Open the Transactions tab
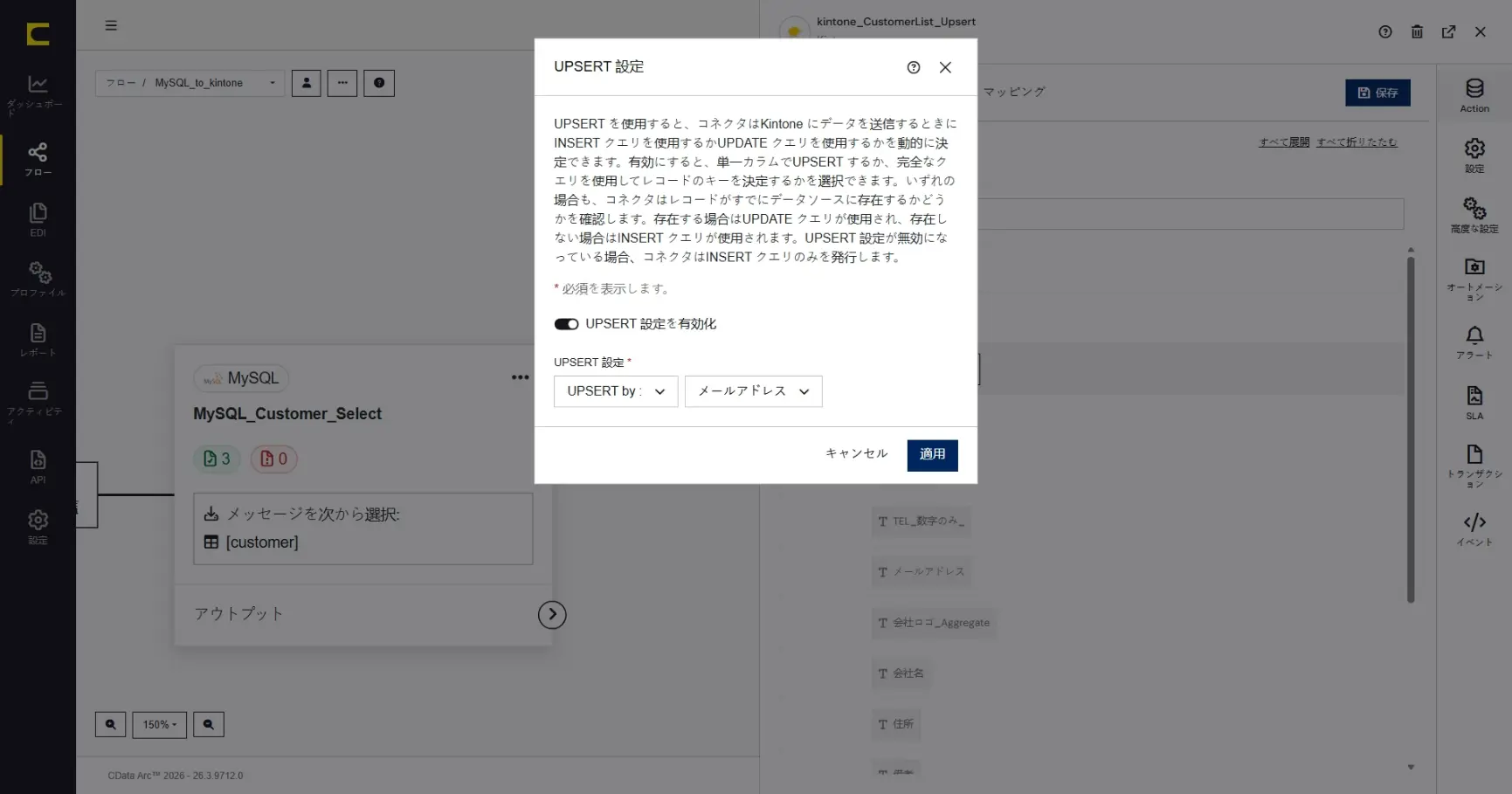The width and height of the screenshot is (1512, 794). pos(1474,466)
